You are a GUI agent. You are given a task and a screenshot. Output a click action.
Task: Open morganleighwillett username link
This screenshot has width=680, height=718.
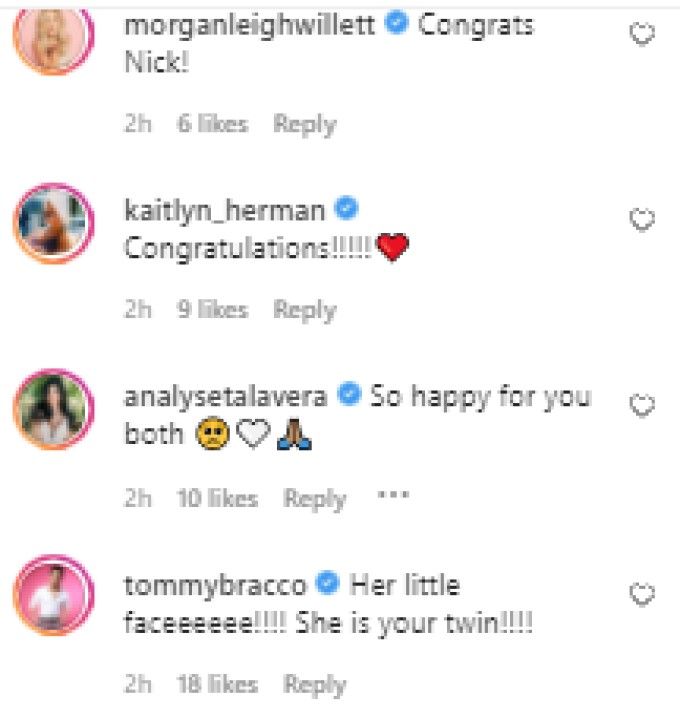(x=250, y=25)
